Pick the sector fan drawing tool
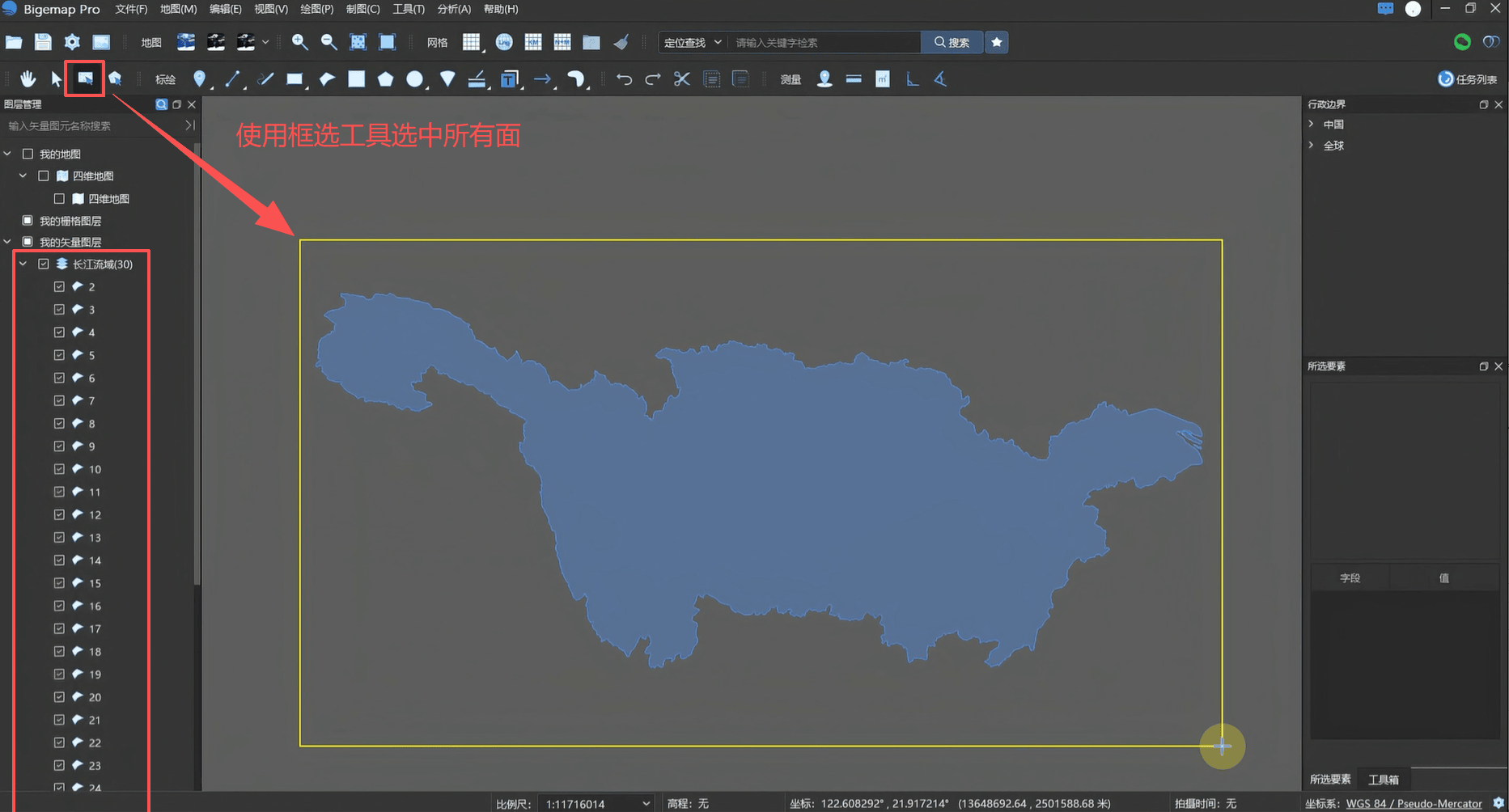This screenshot has height=812, width=1509. (x=447, y=78)
